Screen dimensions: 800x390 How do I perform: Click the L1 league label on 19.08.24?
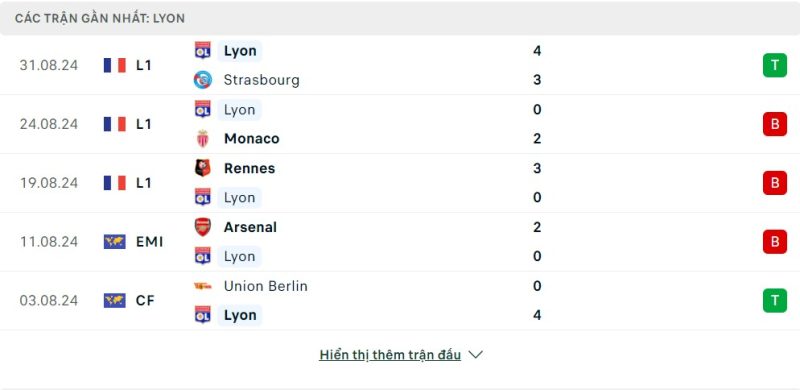(143, 183)
